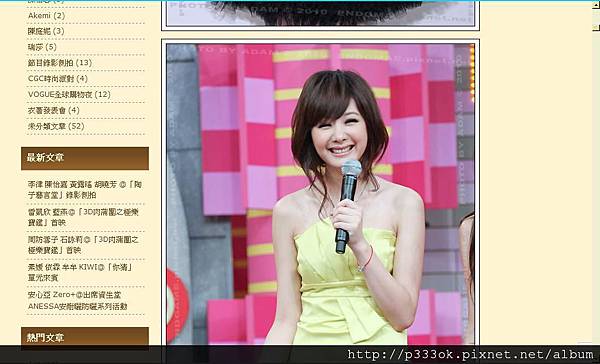Open the Akemi (2) category
This screenshot has height=364, width=600.
tap(46, 16)
